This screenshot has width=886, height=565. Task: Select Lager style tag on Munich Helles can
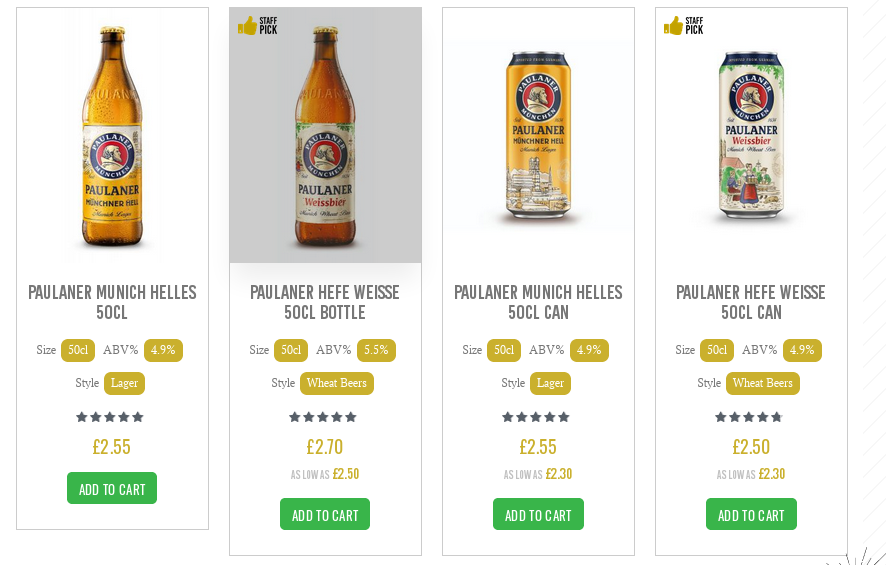coord(550,383)
